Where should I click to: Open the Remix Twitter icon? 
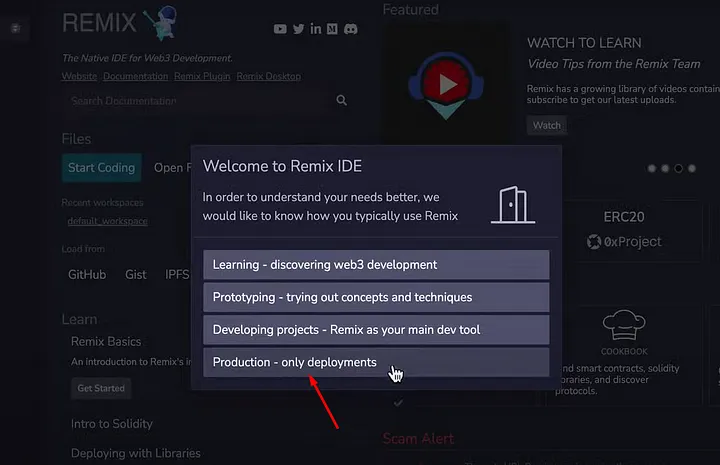[298, 29]
